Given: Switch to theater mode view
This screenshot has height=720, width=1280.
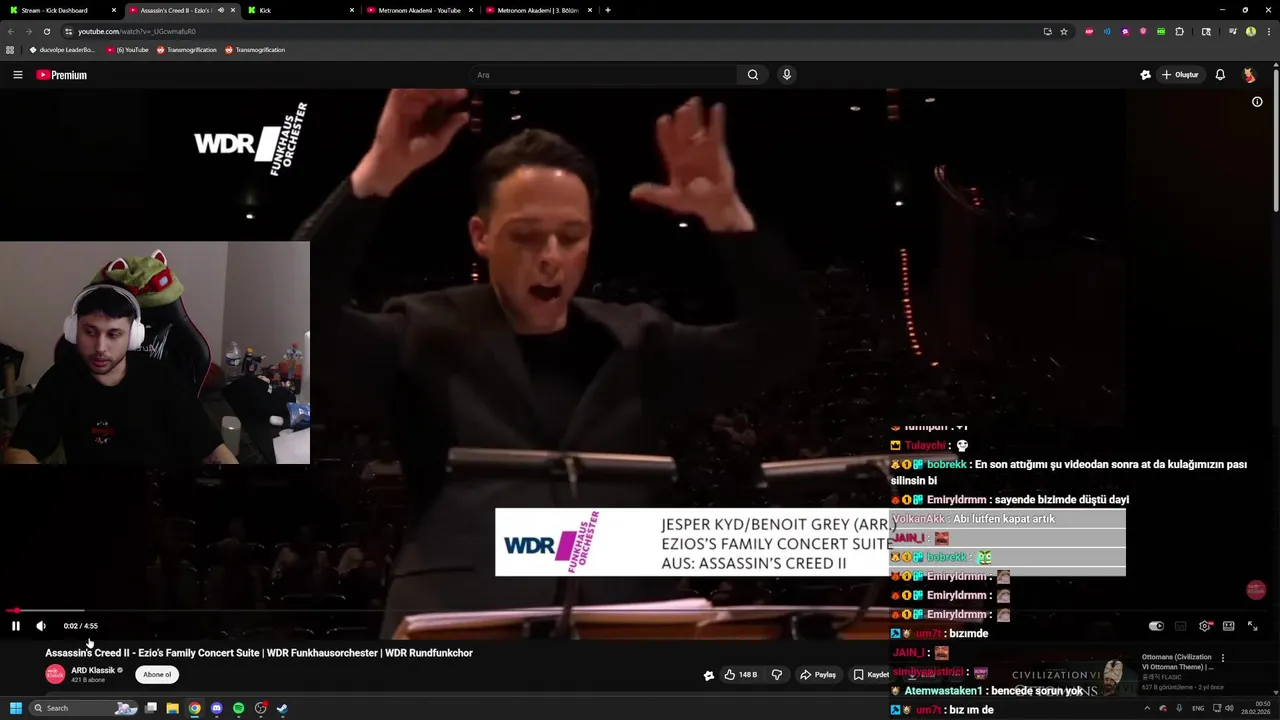Looking at the screenshot, I should coord(1228,626).
